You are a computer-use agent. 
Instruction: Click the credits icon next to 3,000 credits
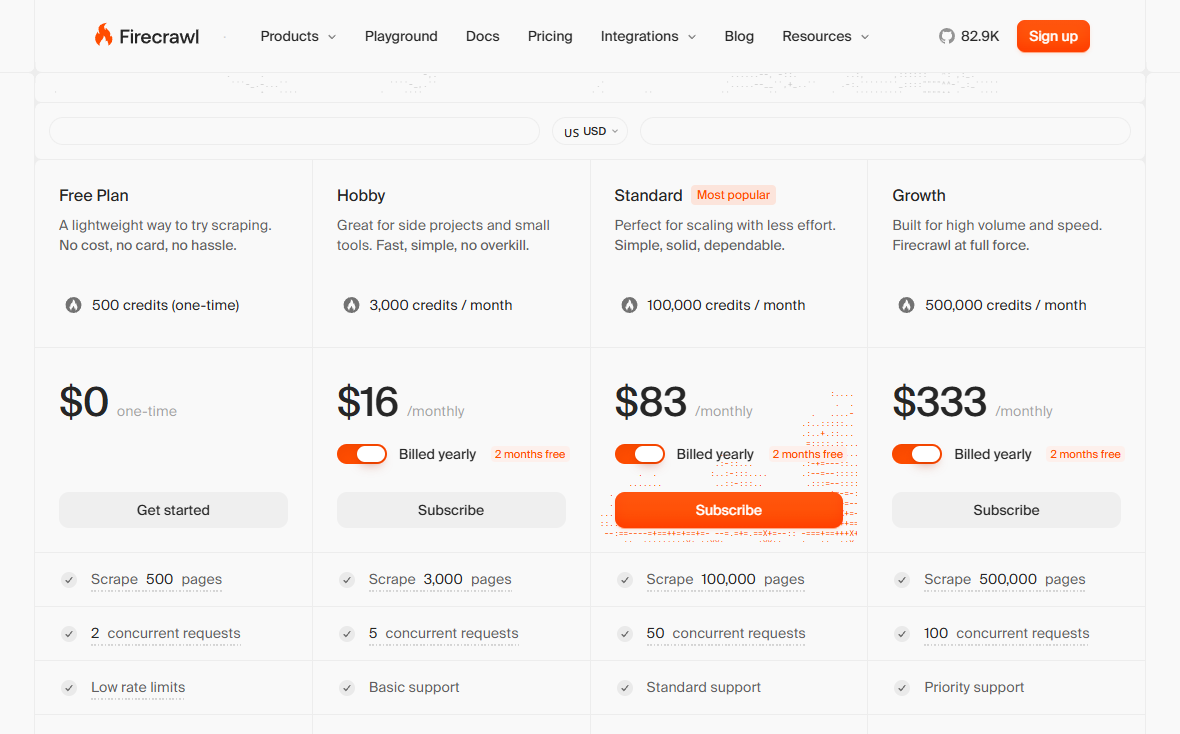coord(351,305)
